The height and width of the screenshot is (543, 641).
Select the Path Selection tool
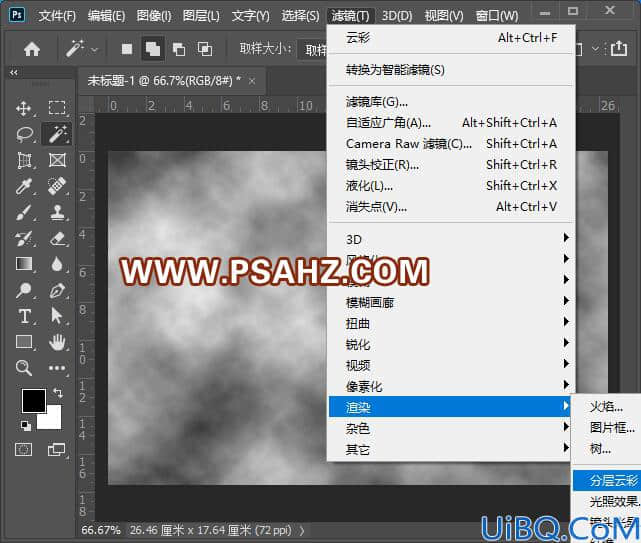coord(57,316)
